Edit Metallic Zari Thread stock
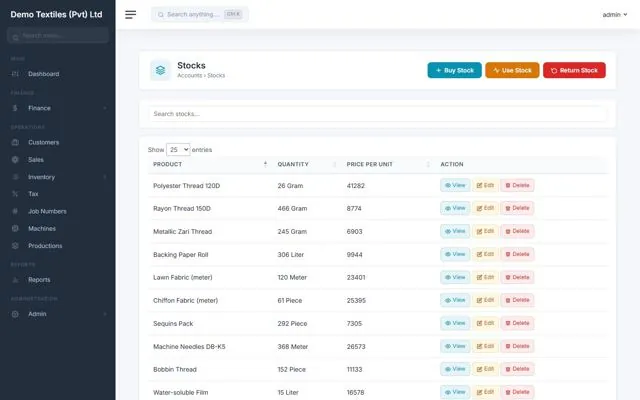Screen dimensions: 640x400 (x=485, y=231)
